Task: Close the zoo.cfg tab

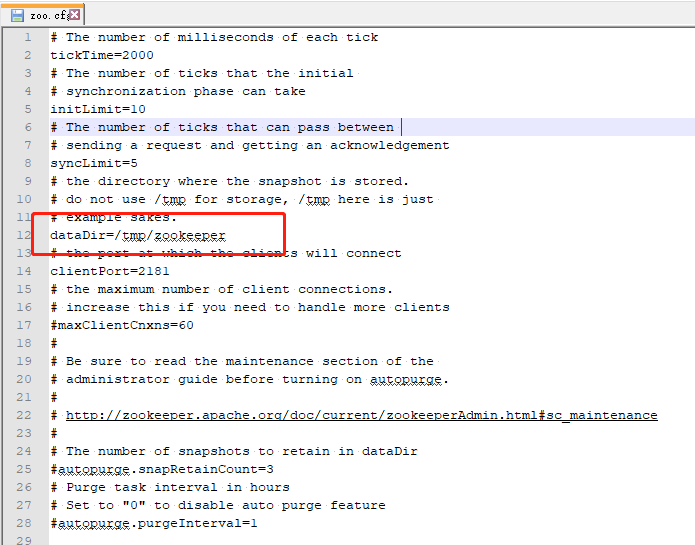Action: (75, 15)
